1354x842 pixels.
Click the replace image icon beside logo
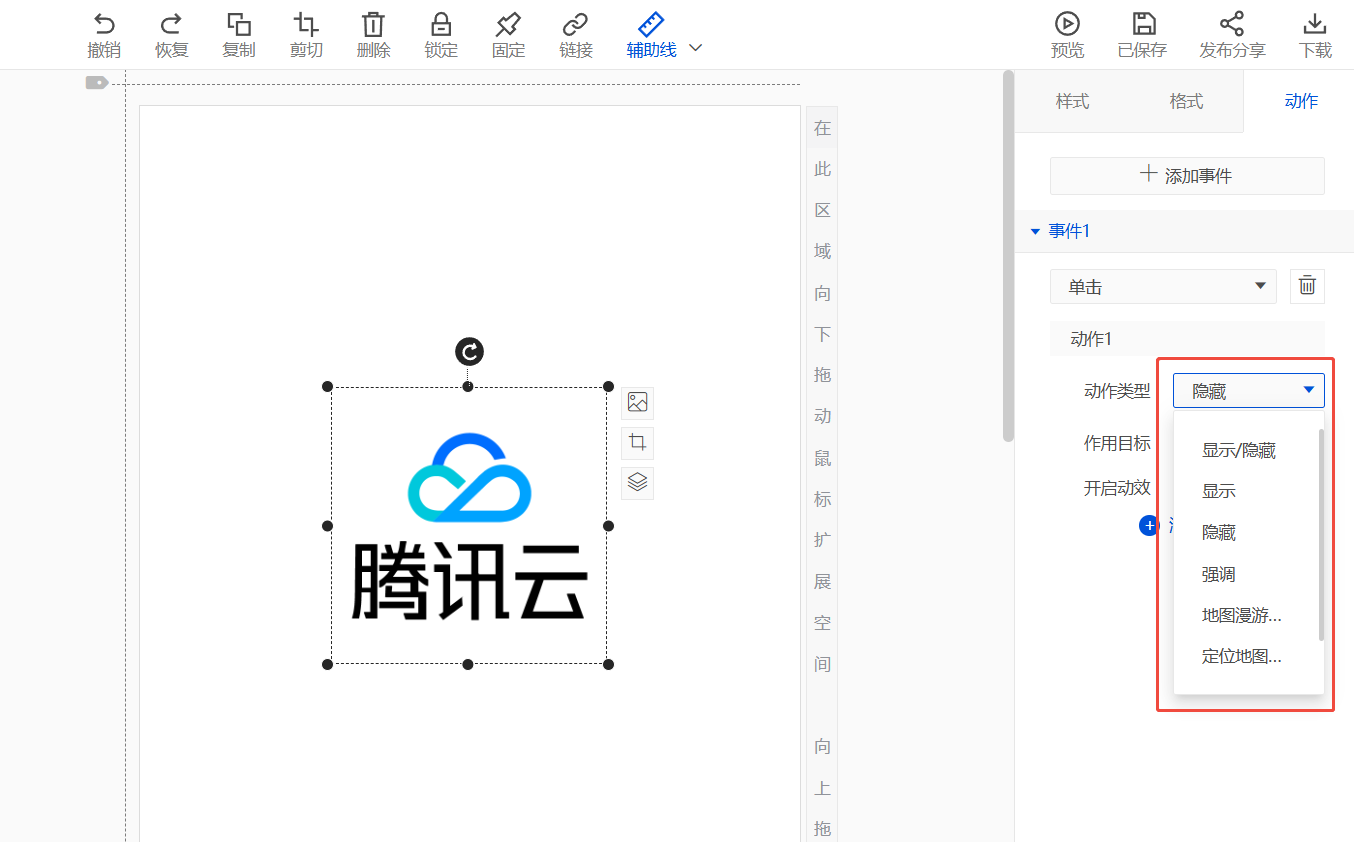coord(638,403)
